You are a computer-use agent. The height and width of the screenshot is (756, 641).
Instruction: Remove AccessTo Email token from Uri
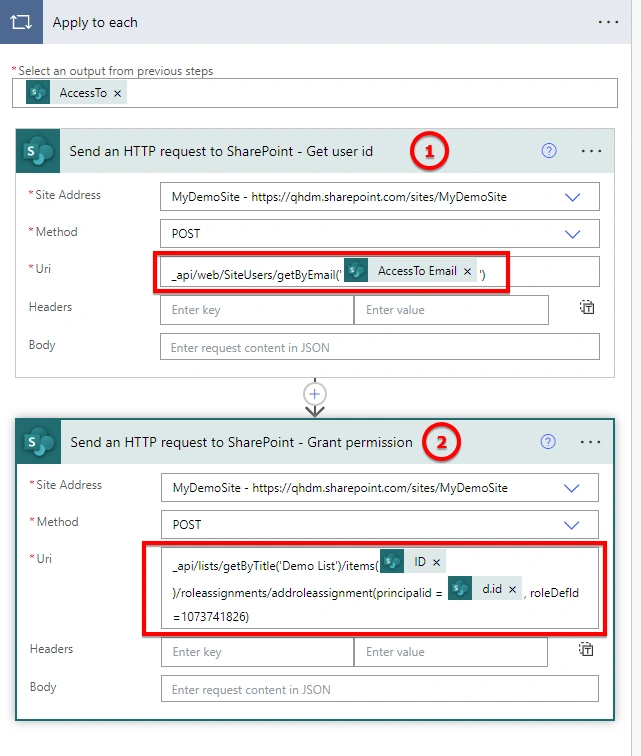pos(467,271)
